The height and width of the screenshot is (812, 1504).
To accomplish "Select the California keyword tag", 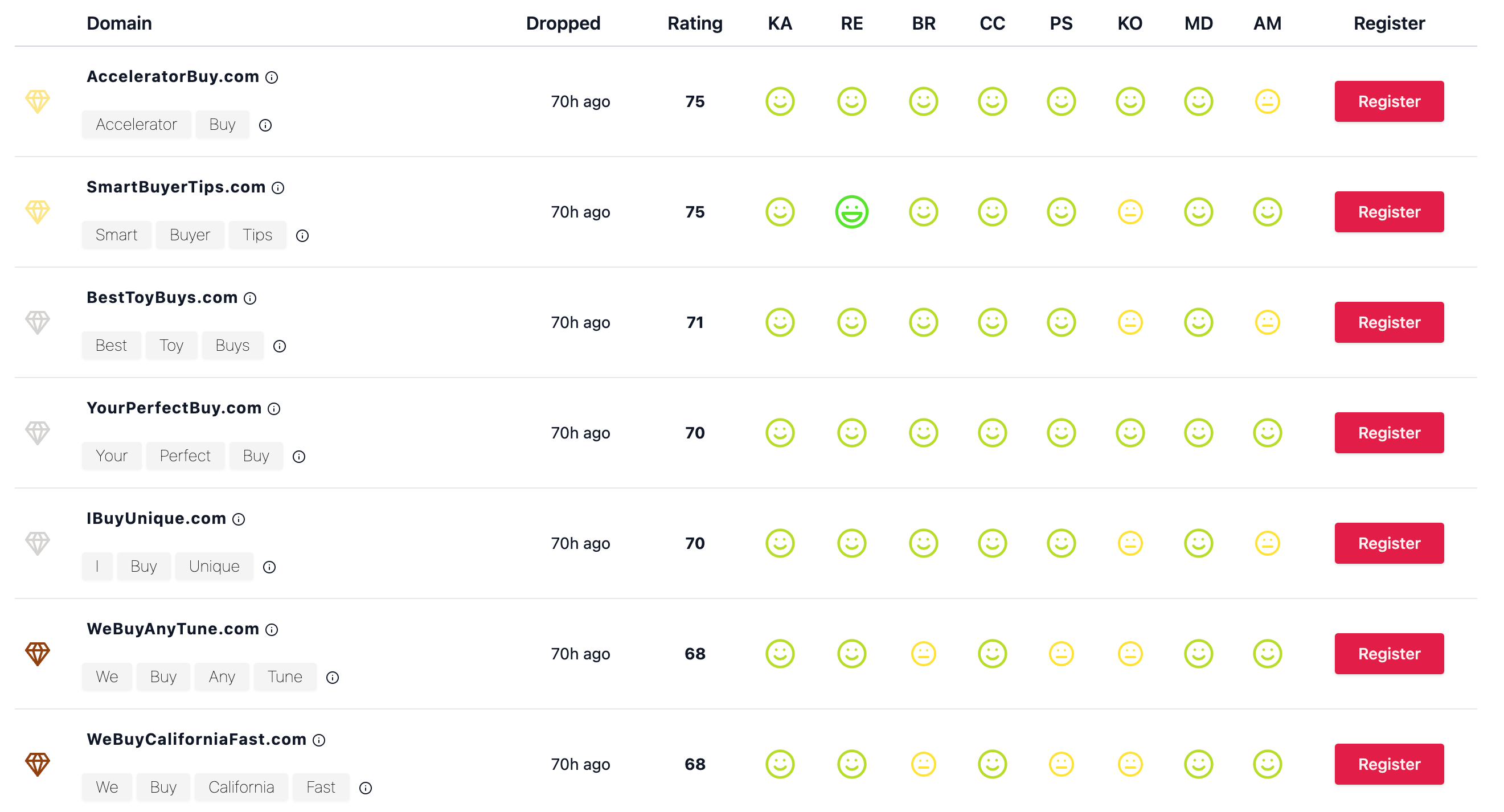I will click(x=241, y=788).
